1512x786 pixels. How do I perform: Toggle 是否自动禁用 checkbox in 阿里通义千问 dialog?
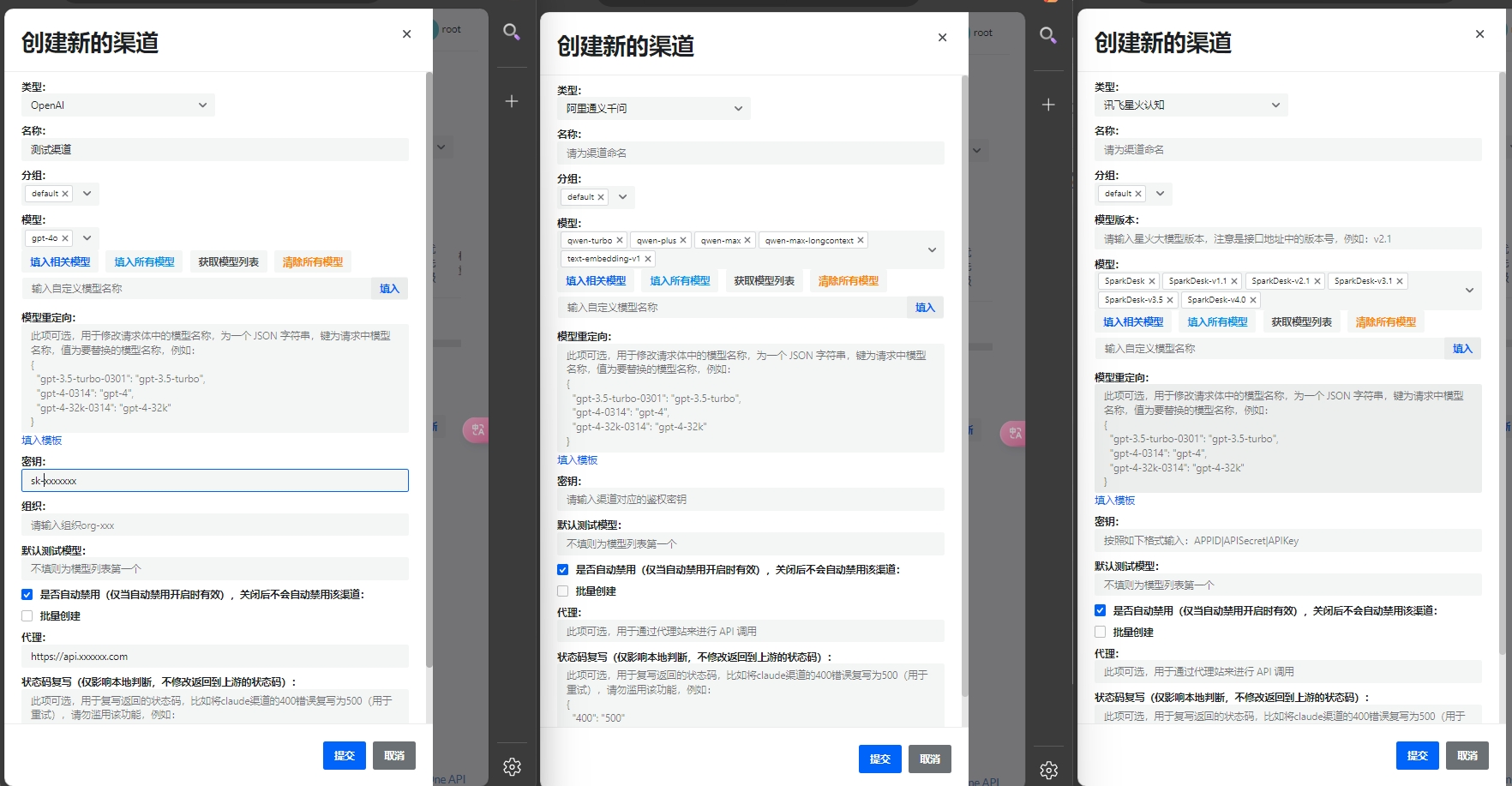(x=563, y=570)
